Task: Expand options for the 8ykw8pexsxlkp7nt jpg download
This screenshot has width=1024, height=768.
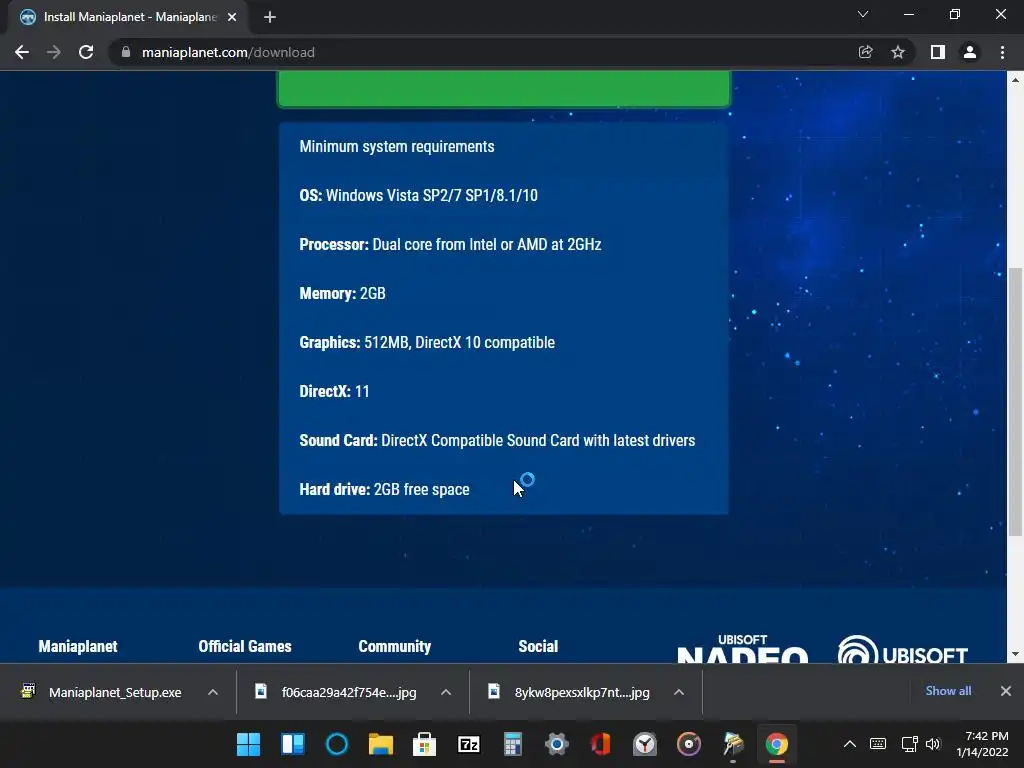Action: 679,692
